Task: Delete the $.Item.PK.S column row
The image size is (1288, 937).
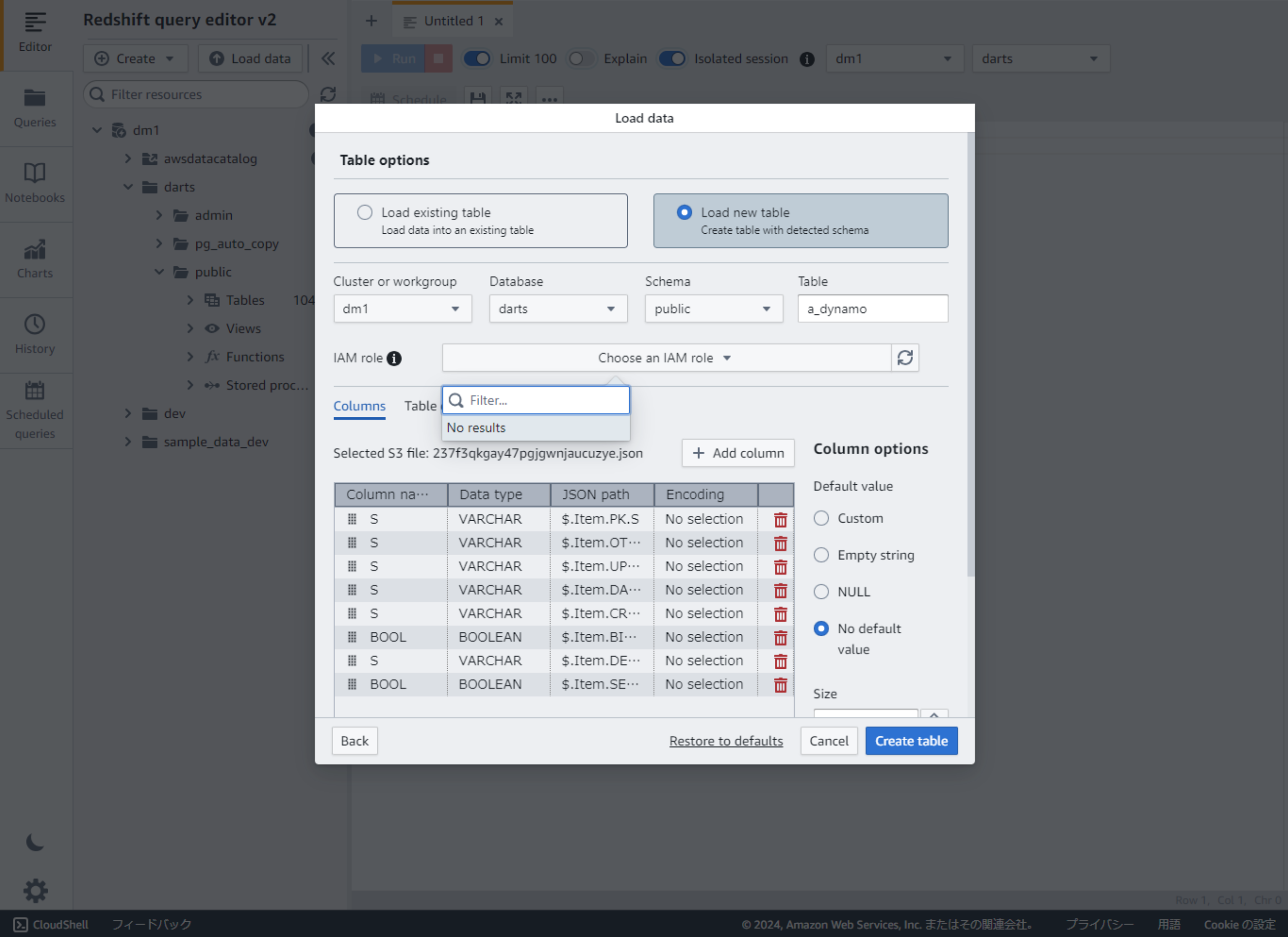Action: click(x=780, y=519)
